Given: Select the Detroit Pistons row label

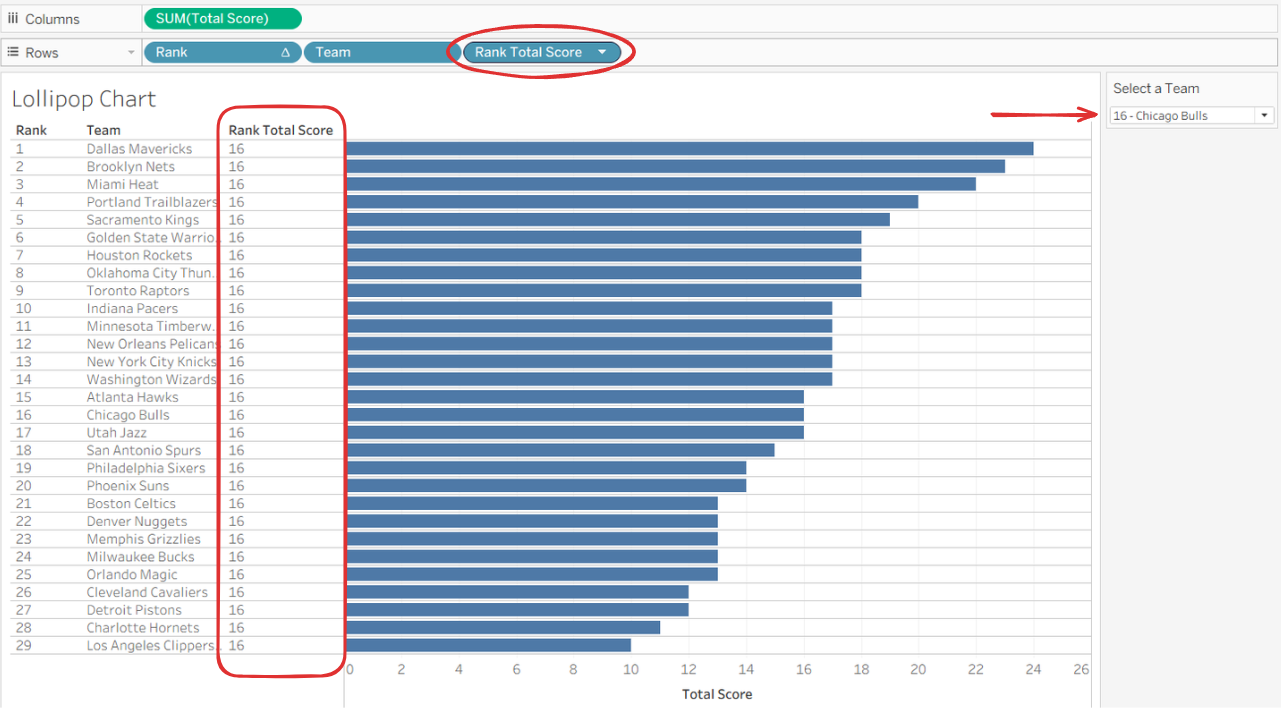Looking at the screenshot, I should point(134,610).
